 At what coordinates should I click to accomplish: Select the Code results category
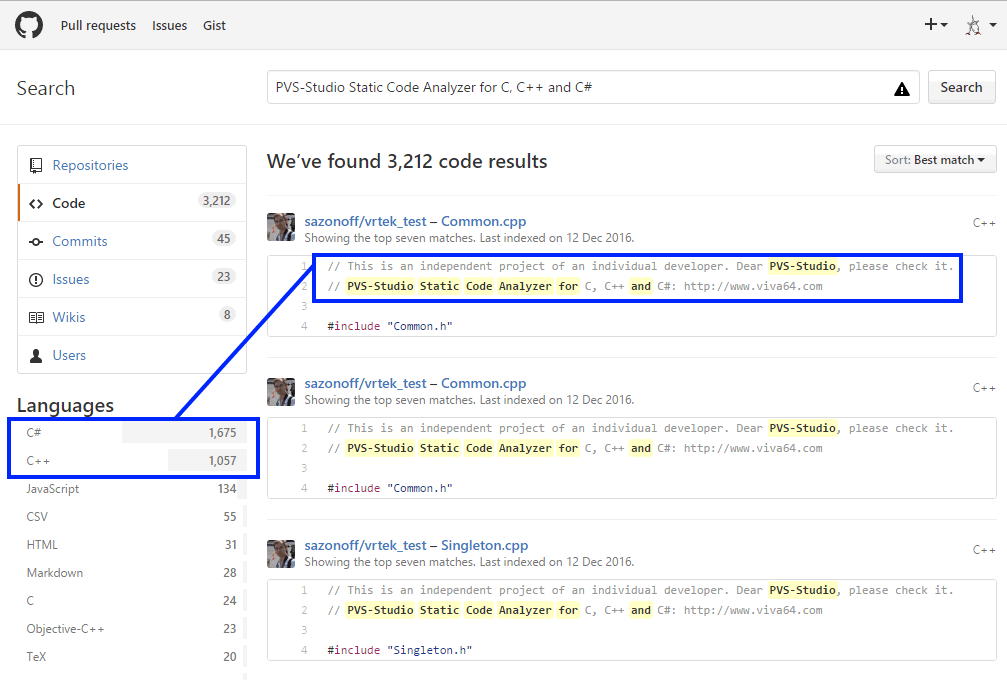click(x=132, y=203)
